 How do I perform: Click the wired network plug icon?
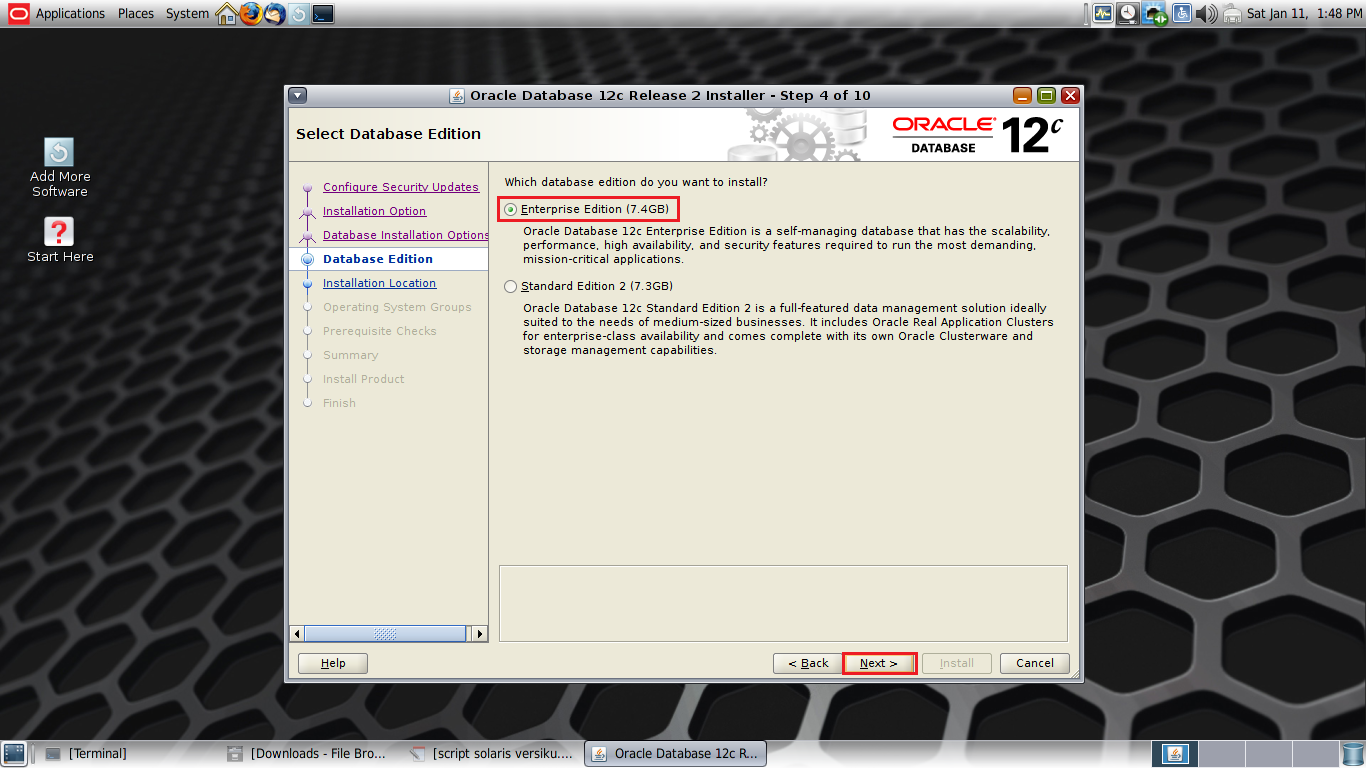(1231, 13)
